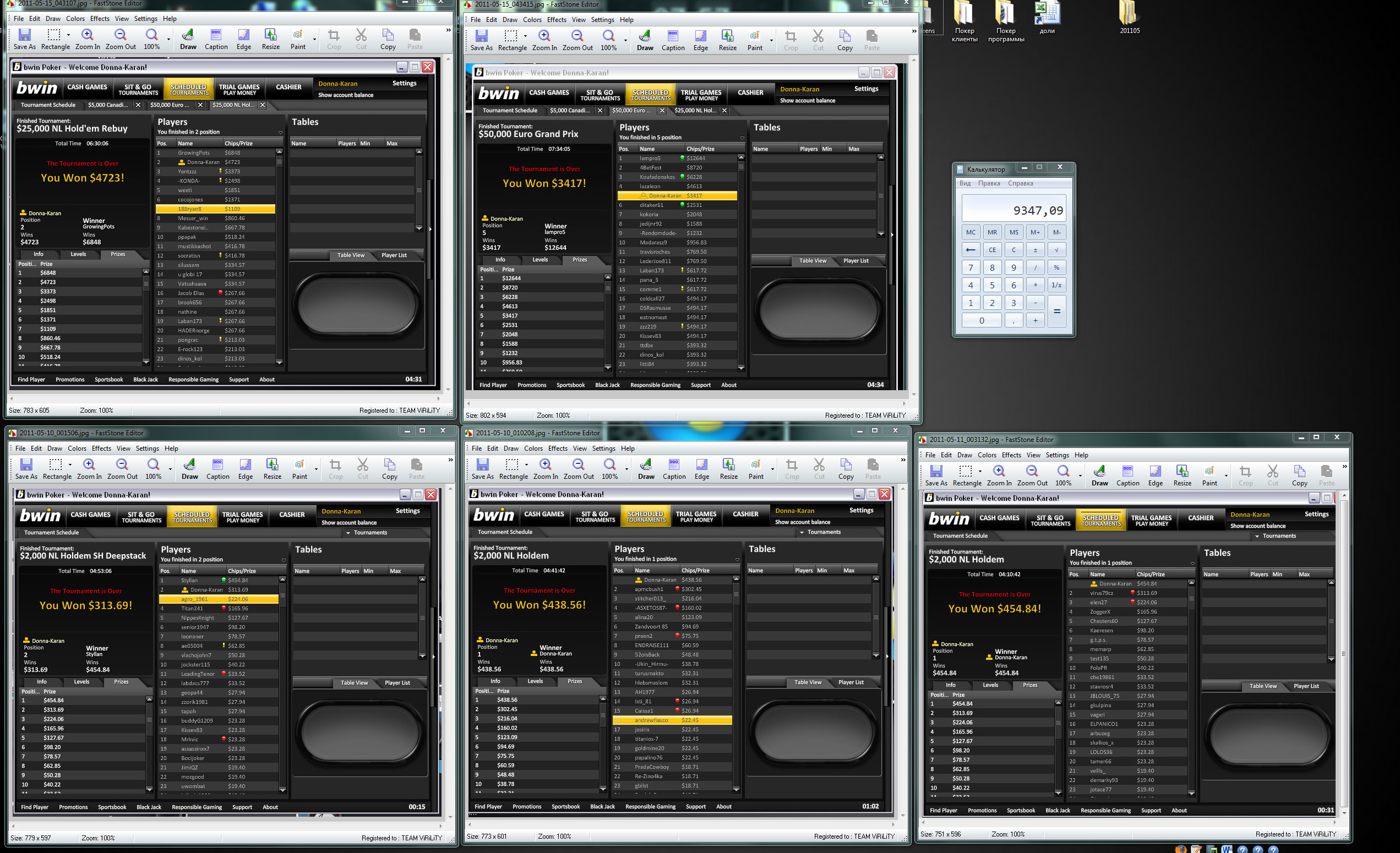The image size is (1400, 853).
Task: Click Draw icon in 2011-05-11_003132.jpg window
Action: pos(1099,476)
